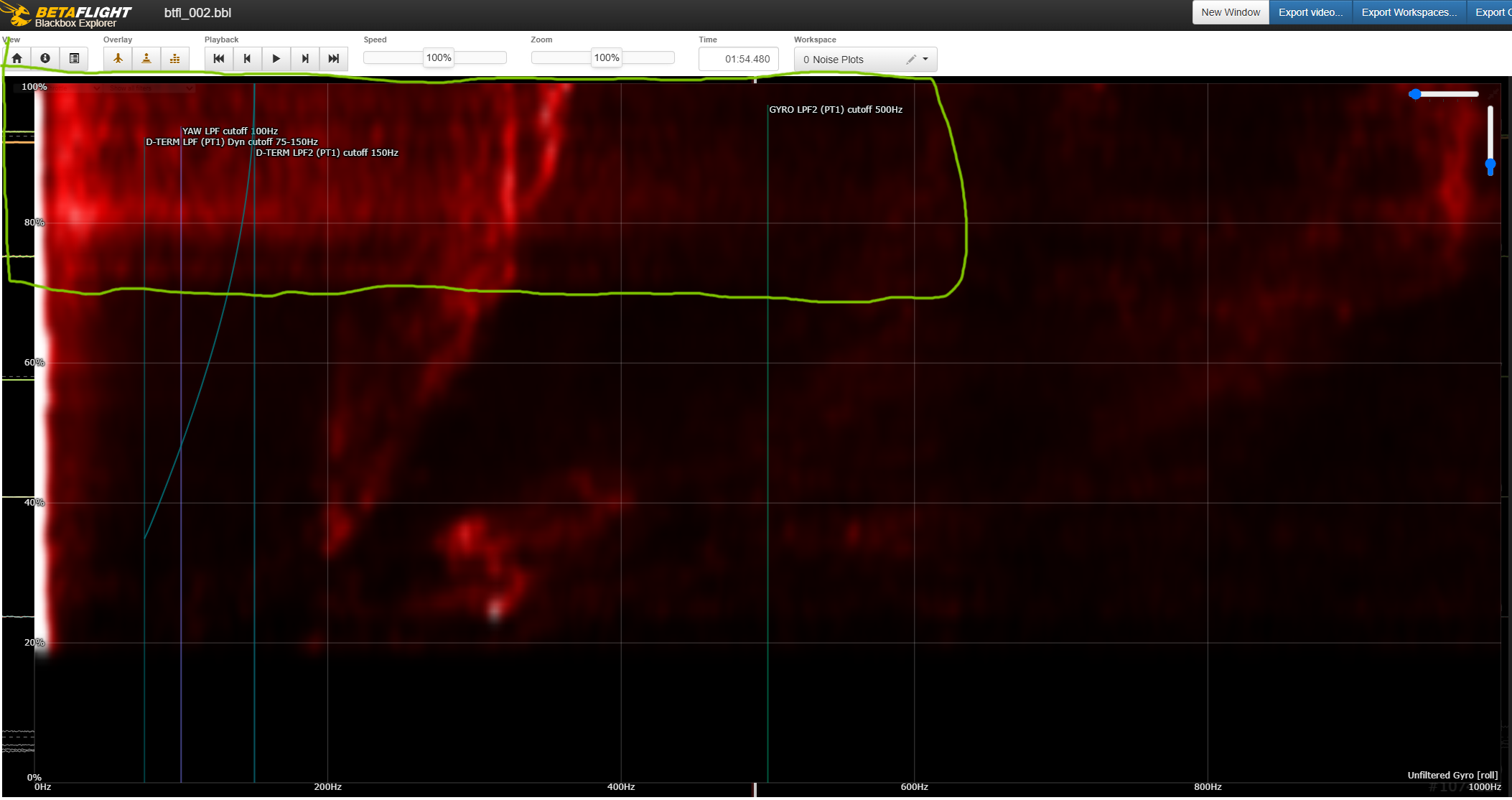Toggle the craft airplane overlay

[x=118, y=58]
